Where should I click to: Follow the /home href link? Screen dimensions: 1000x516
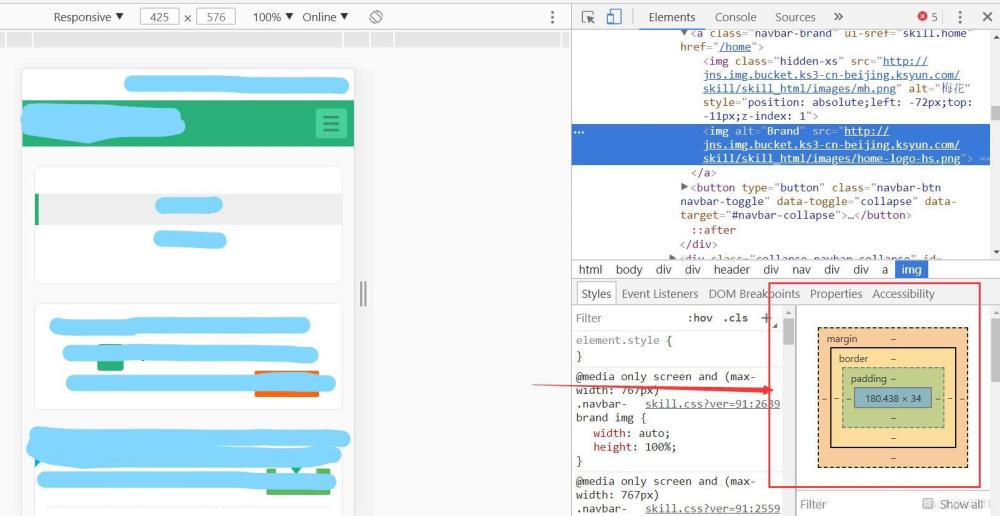click(735, 47)
